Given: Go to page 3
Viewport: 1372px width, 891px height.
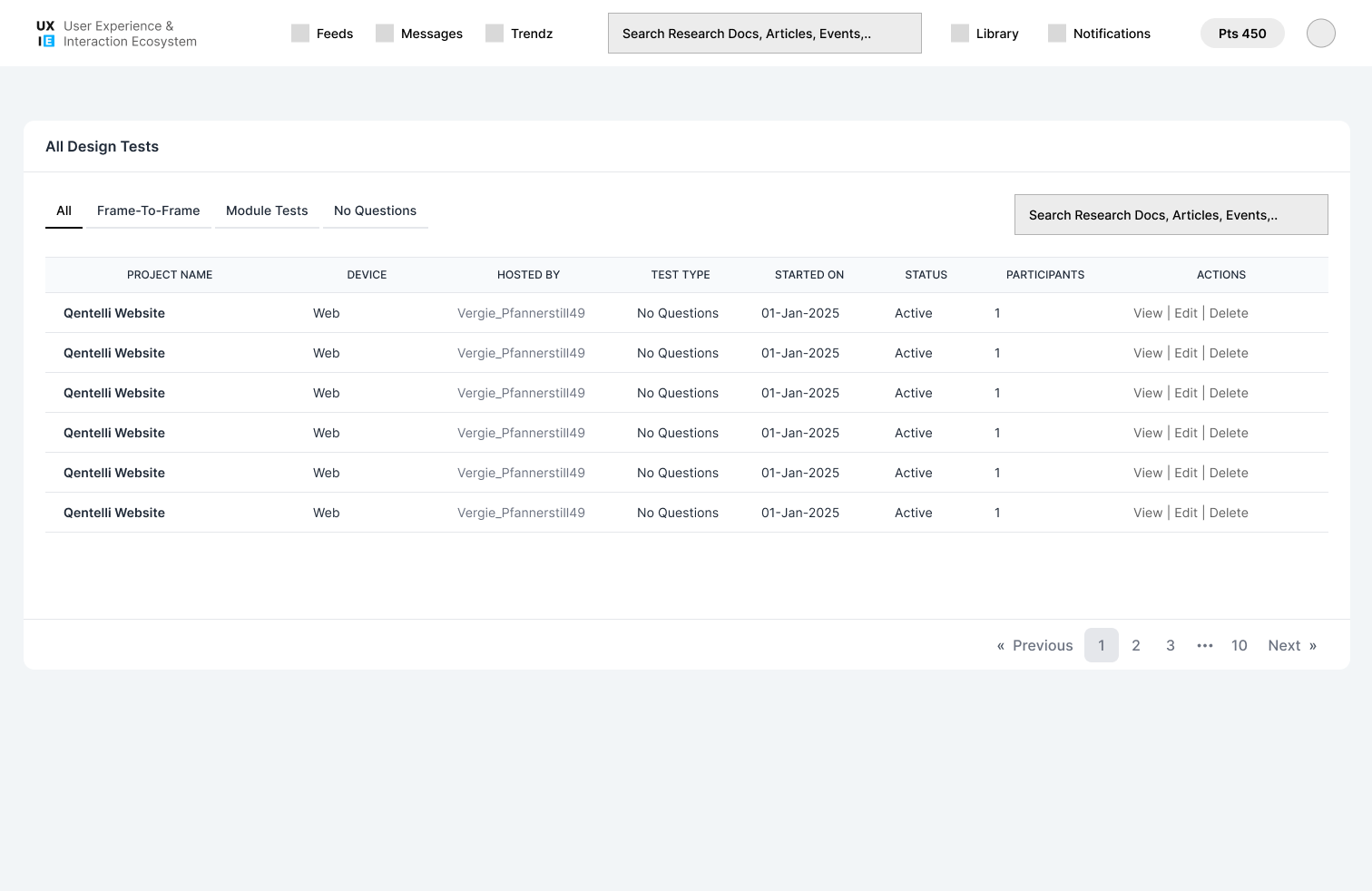Looking at the screenshot, I should coord(1171,645).
